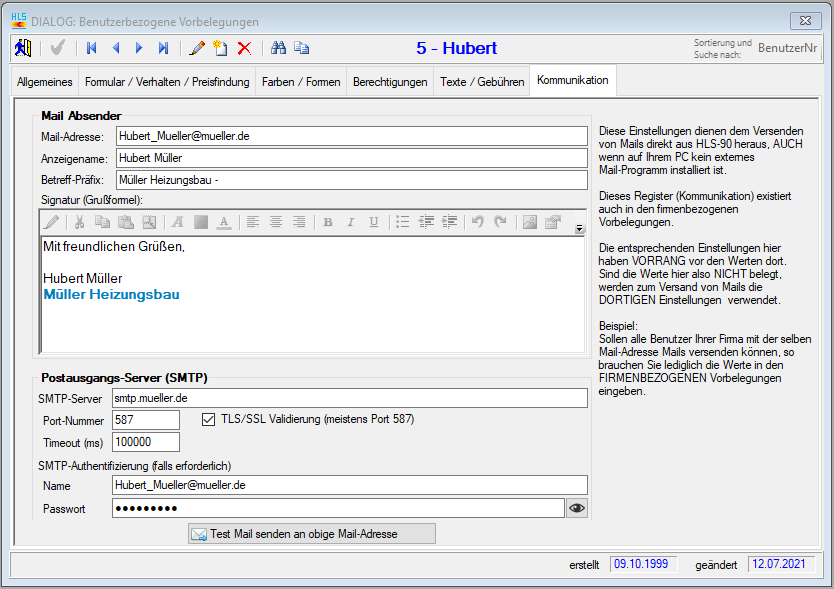Click the copy record icon

pos(302,48)
